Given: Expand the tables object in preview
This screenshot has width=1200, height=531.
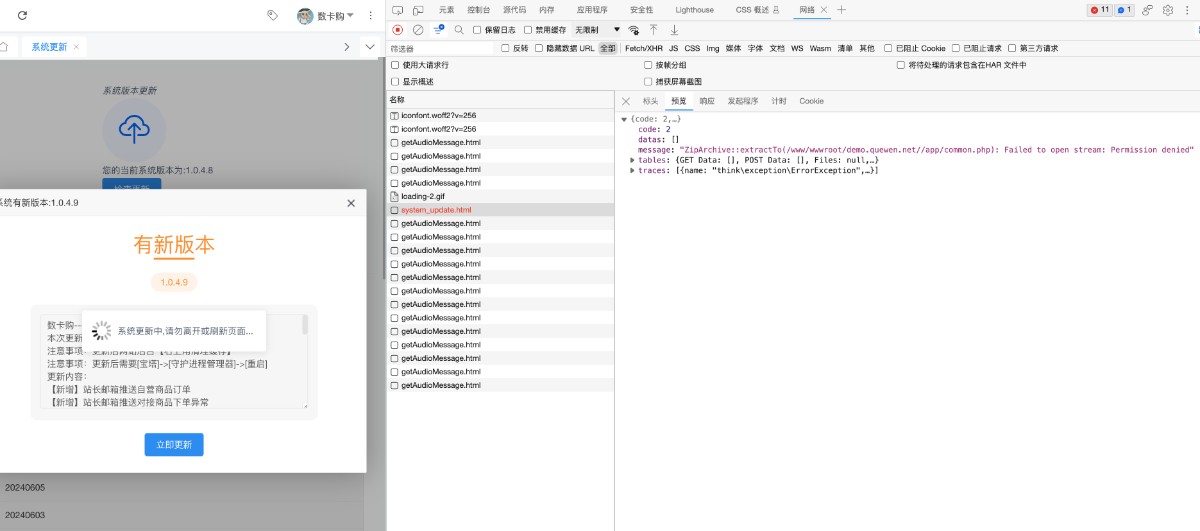Looking at the screenshot, I should (632, 160).
